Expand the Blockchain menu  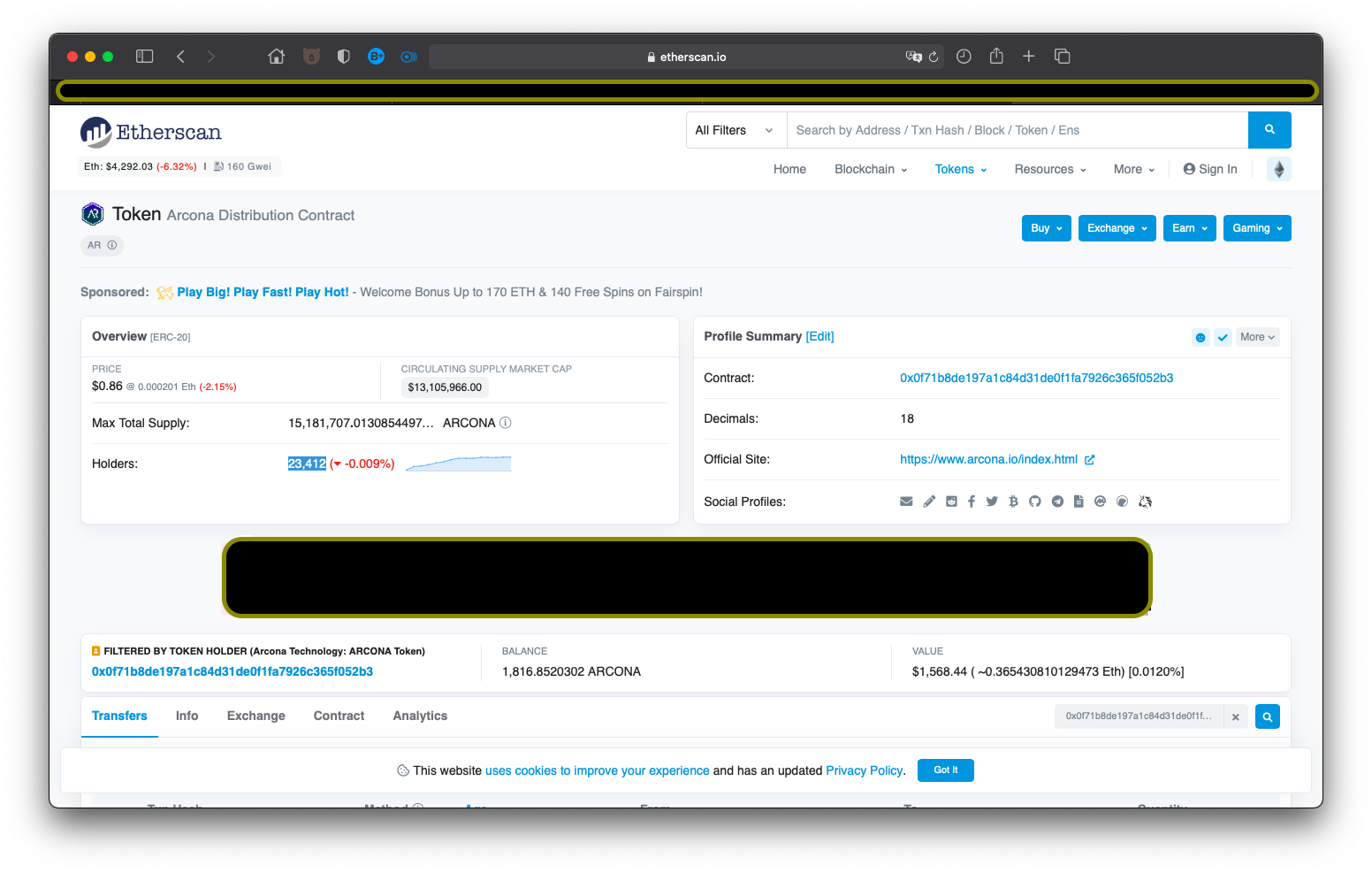coord(871,169)
